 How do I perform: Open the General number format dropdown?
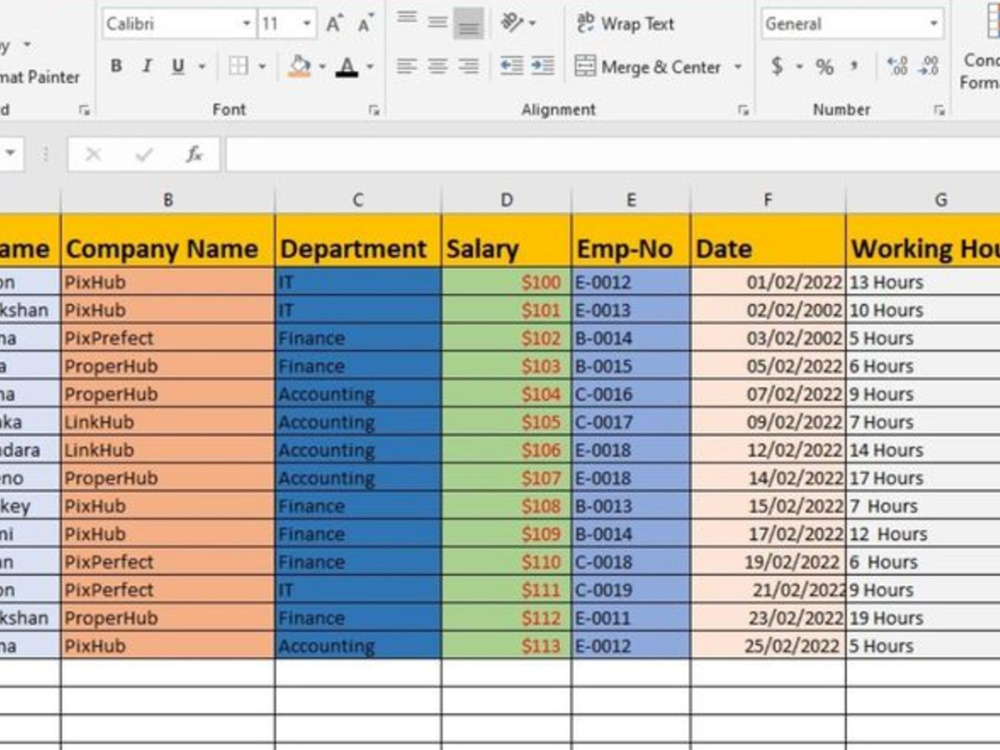[x=934, y=24]
